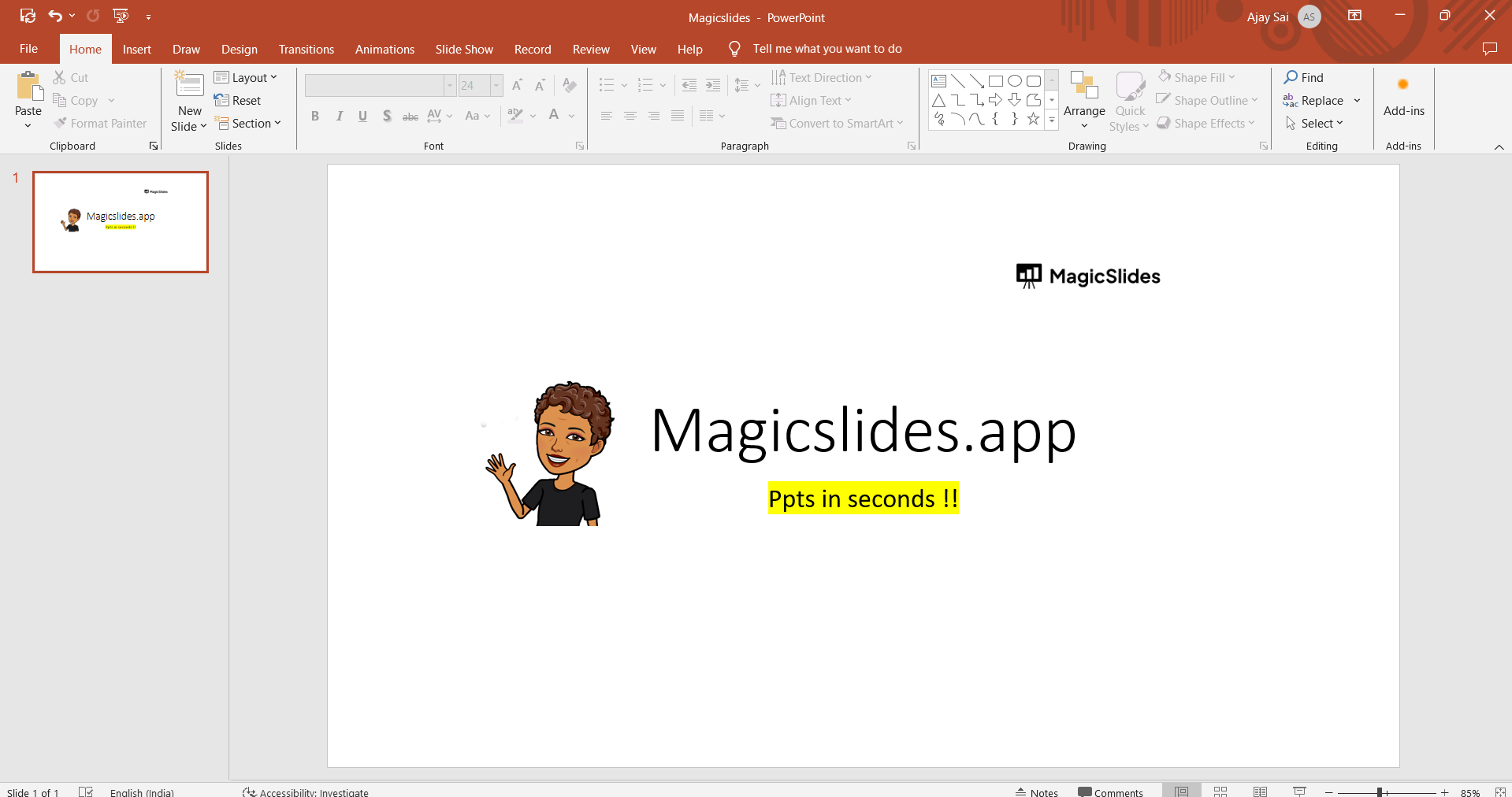Image resolution: width=1512 pixels, height=797 pixels.
Task: Click the Reset slide button
Action: [238, 100]
